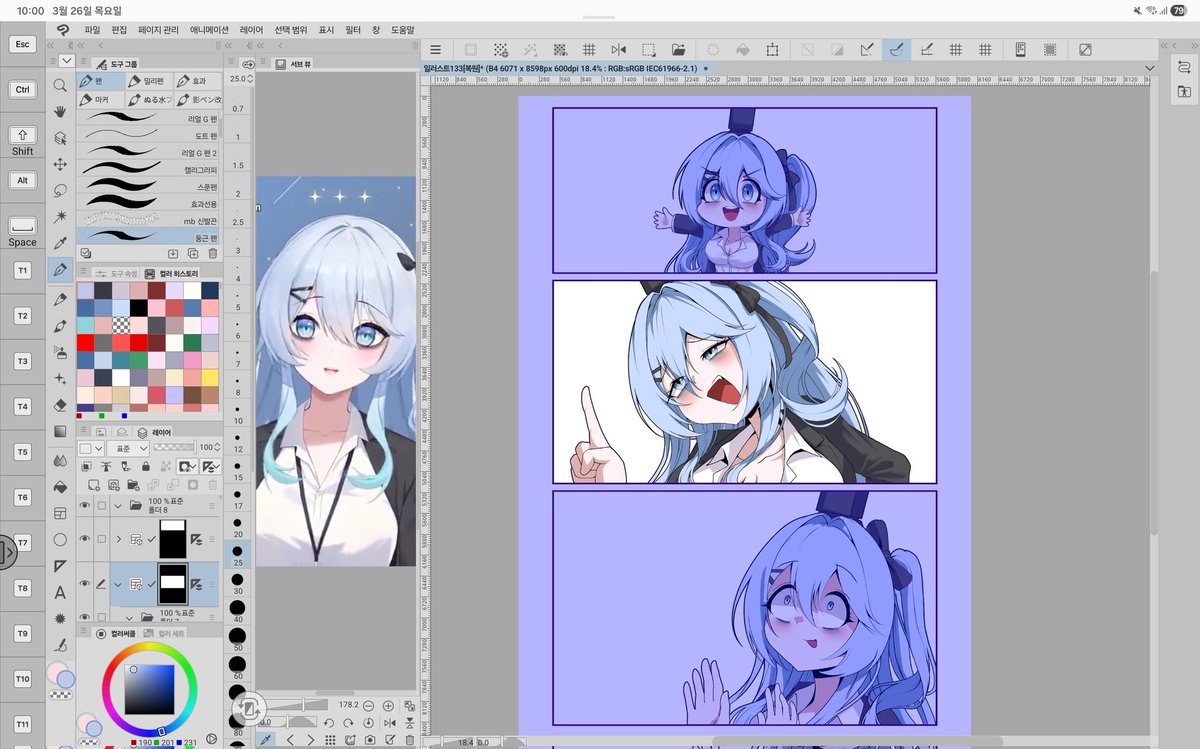This screenshot has width=1200, height=749.
Task: Select the Lasso selection tool
Action: 60,190
